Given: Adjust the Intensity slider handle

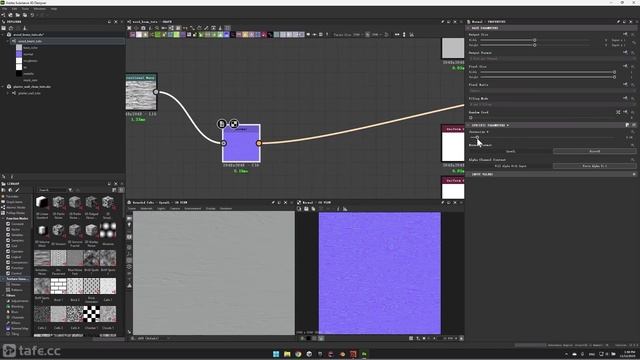Looking at the screenshot, I should (x=477, y=138).
